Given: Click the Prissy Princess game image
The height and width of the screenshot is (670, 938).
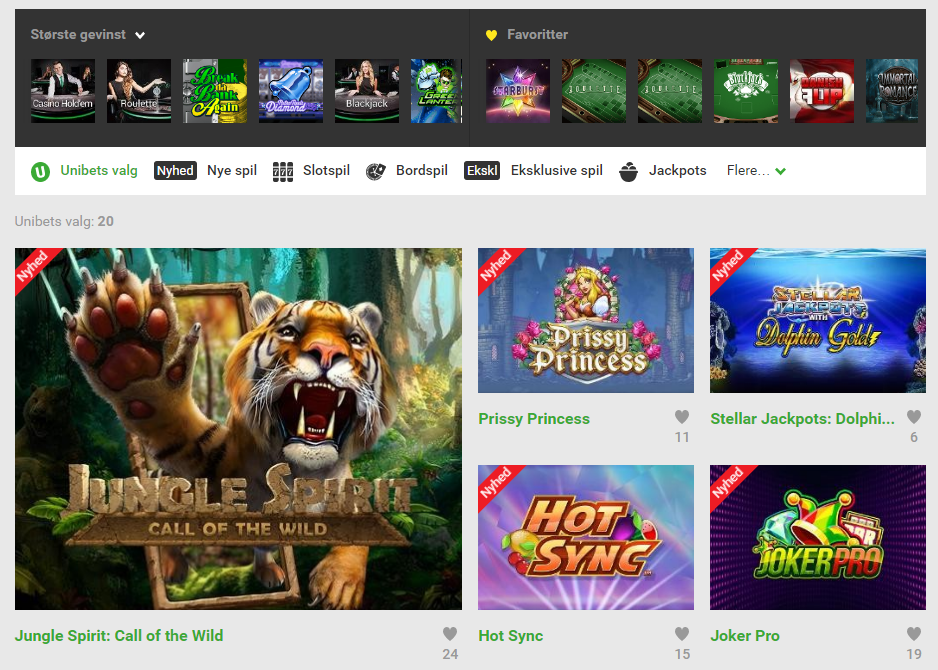Looking at the screenshot, I should 586,321.
